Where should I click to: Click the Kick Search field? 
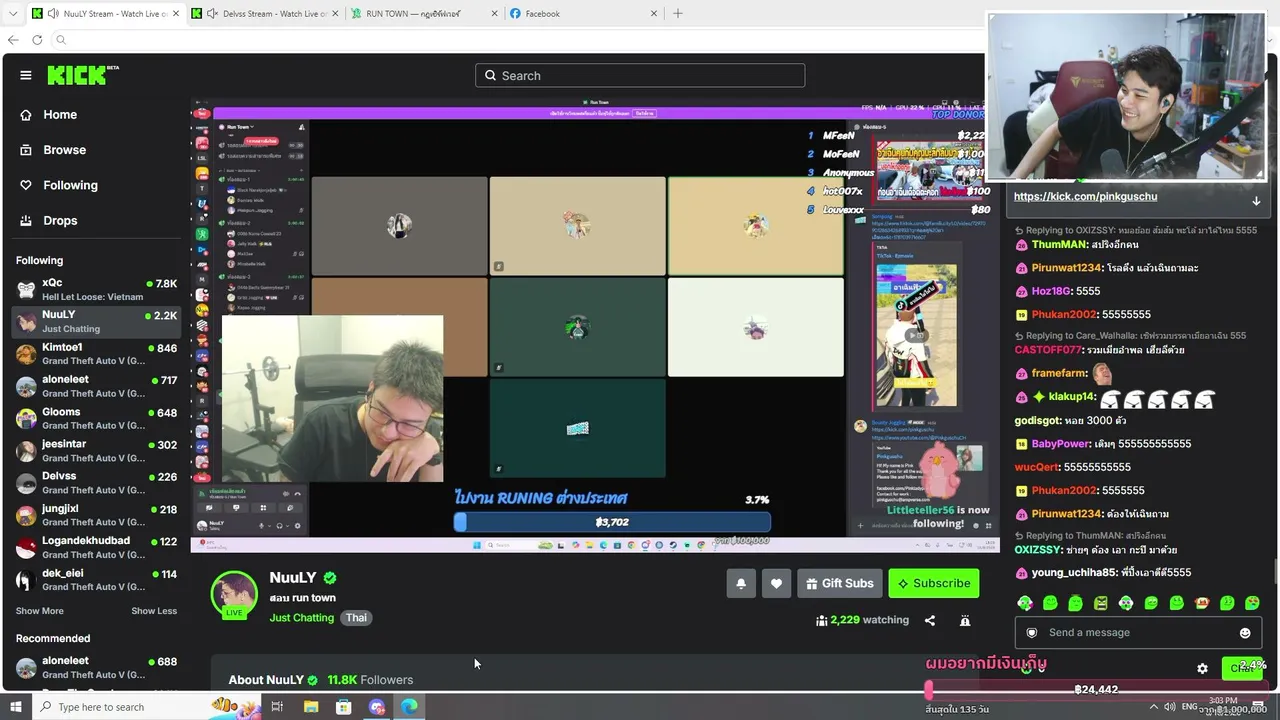pos(640,75)
